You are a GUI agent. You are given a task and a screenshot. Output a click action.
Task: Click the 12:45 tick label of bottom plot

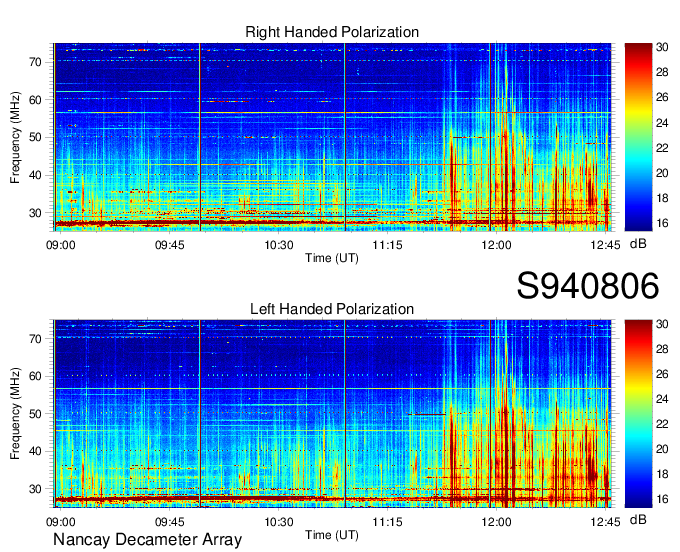click(605, 522)
